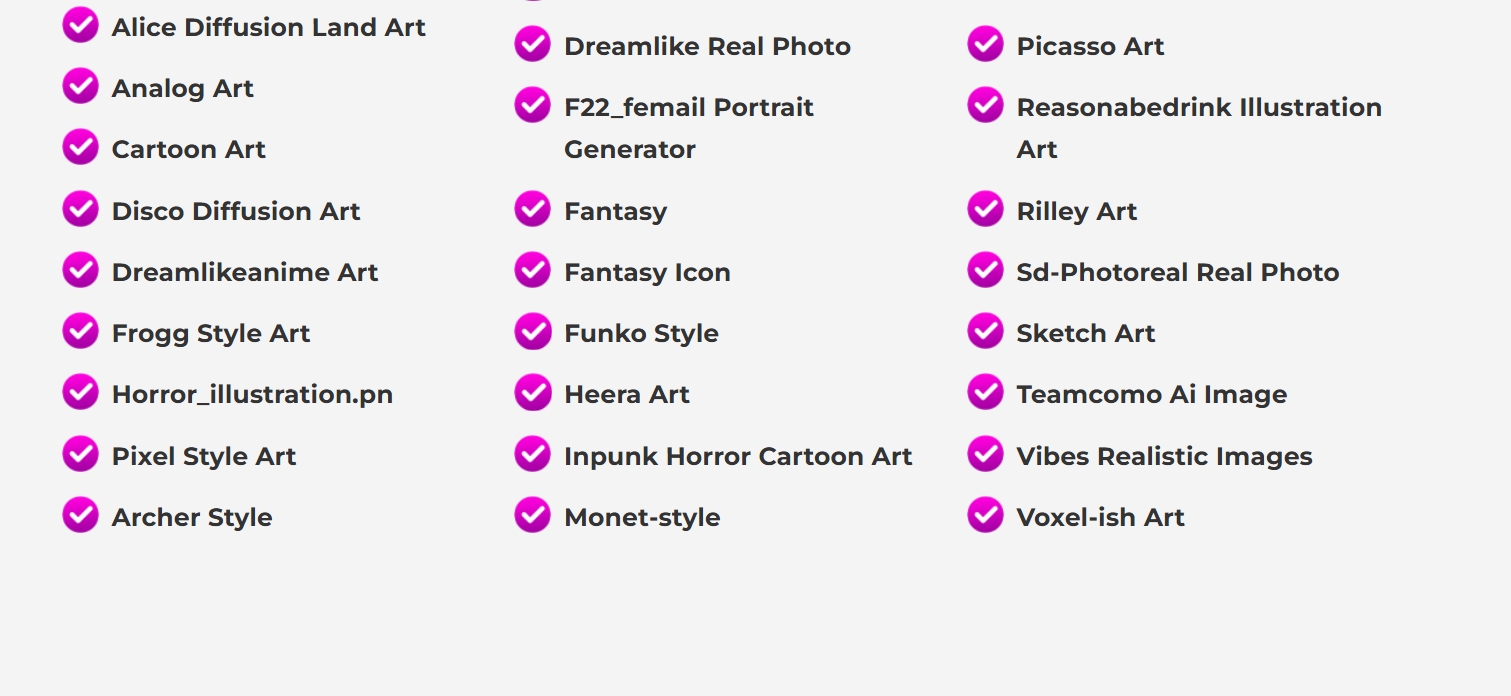This screenshot has width=1511, height=696.
Task: Click checkmark beside Pixel Style Art
Action: click(x=80, y=454)
